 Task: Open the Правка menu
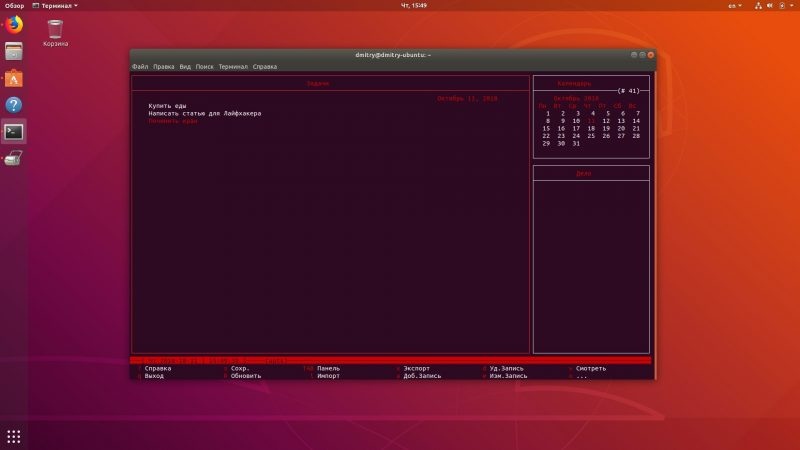point(163,66)
